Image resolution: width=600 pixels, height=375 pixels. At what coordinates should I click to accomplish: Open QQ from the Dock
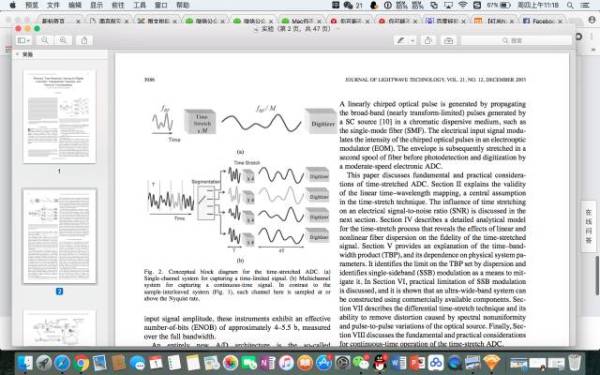(x=380, y=362)
